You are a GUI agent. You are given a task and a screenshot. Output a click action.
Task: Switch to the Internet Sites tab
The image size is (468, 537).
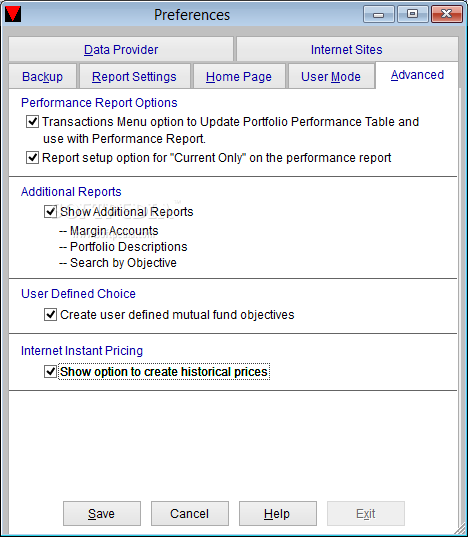[x=347, y=49]
